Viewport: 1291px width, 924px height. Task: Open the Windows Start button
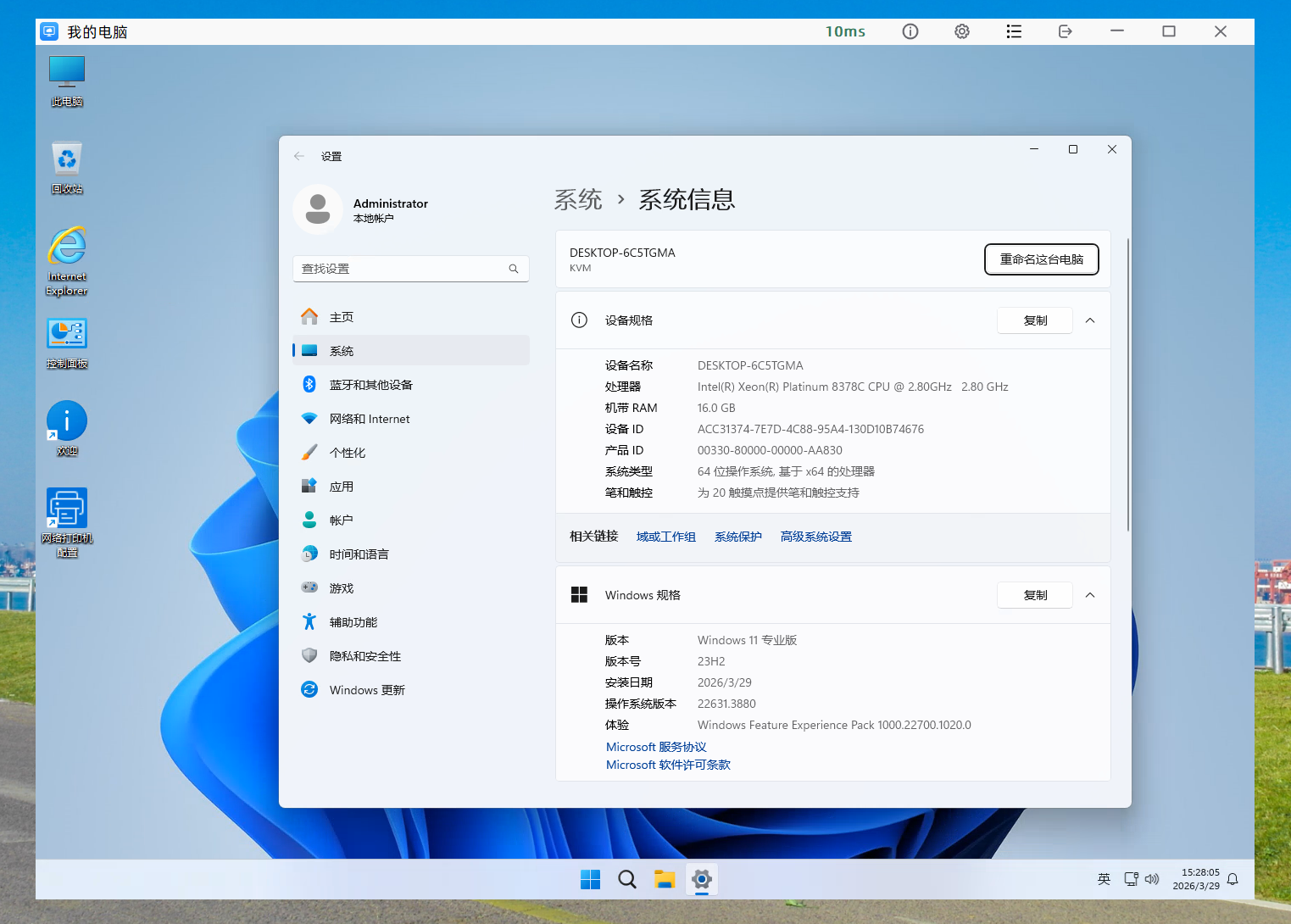591,880
